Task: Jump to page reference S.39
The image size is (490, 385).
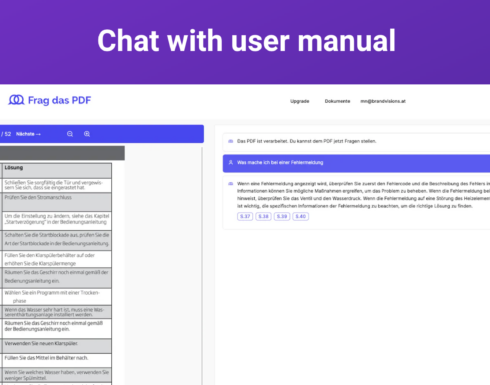Action: tap(282, 216)
